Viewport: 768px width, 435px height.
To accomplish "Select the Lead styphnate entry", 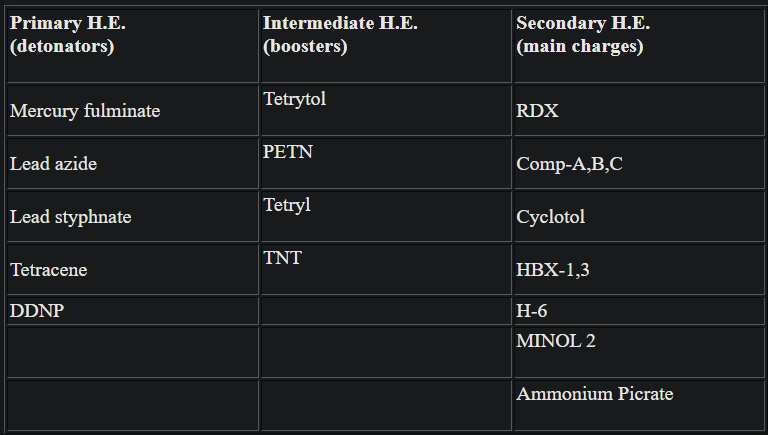I will tap(70, 217).
